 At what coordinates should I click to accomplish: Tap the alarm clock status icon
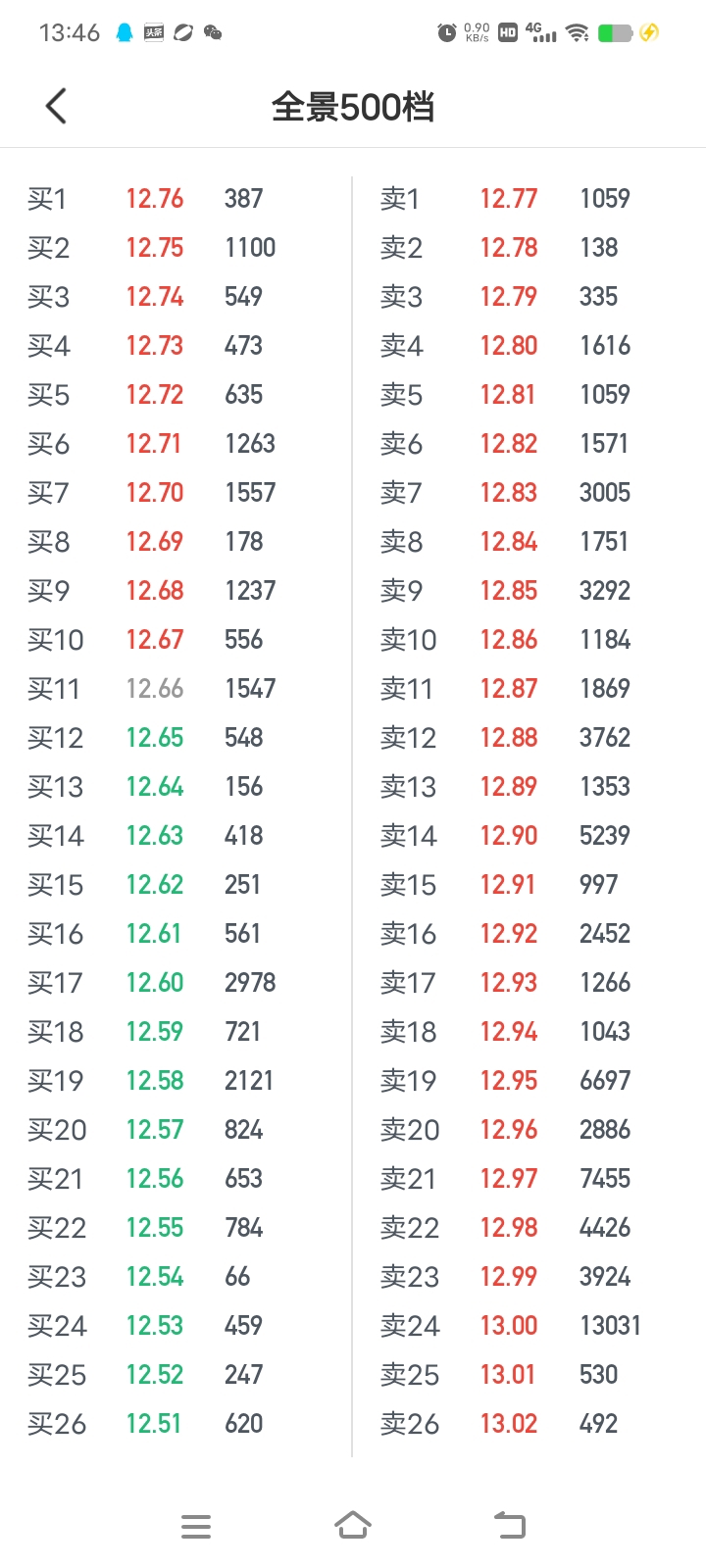(x=447, y=32)
